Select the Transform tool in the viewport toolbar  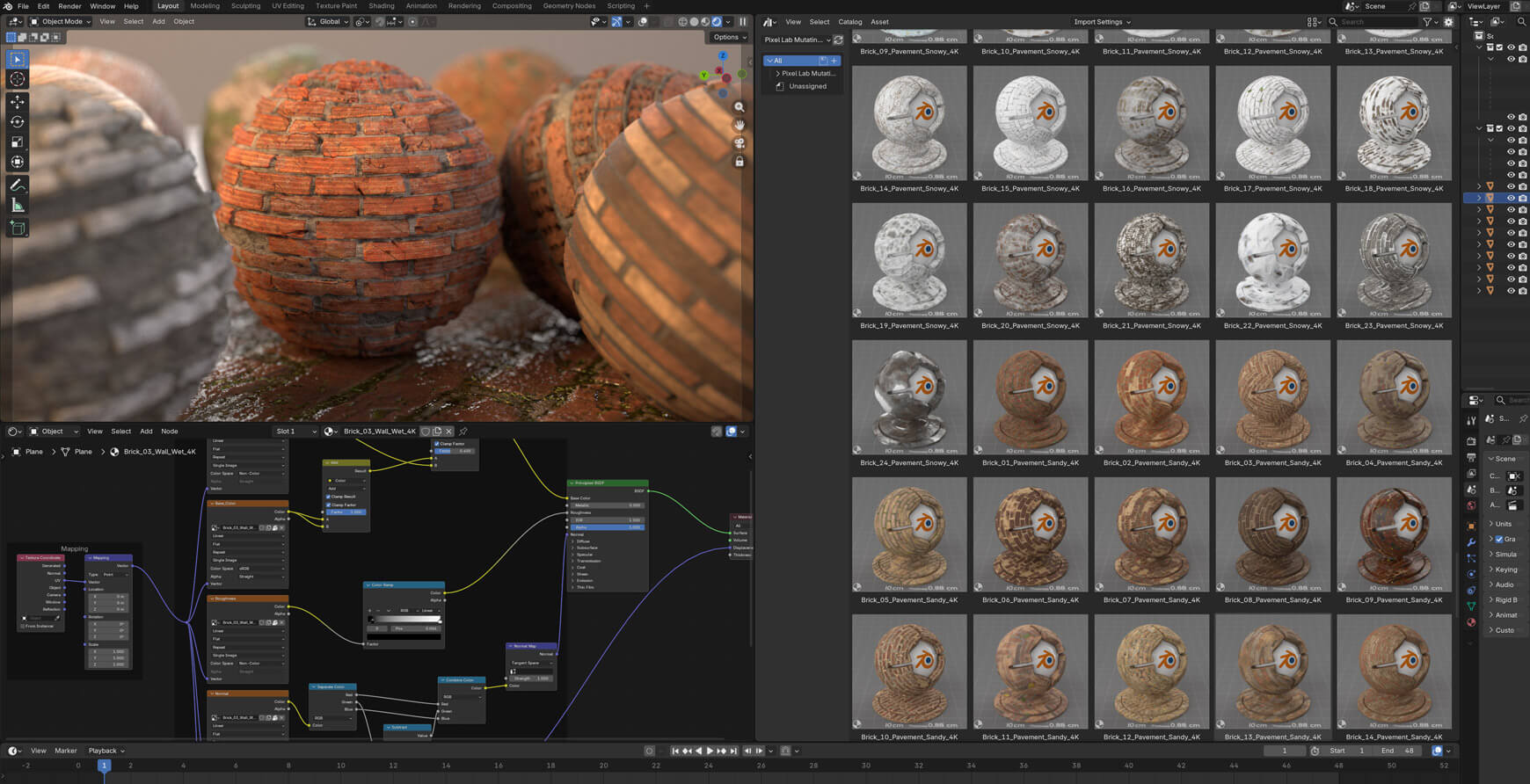click(x=17, y=162)
